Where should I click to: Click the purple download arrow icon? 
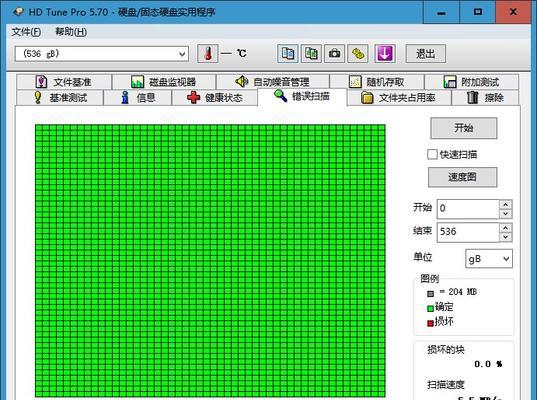pyautogui.click(x=385, y=53)
